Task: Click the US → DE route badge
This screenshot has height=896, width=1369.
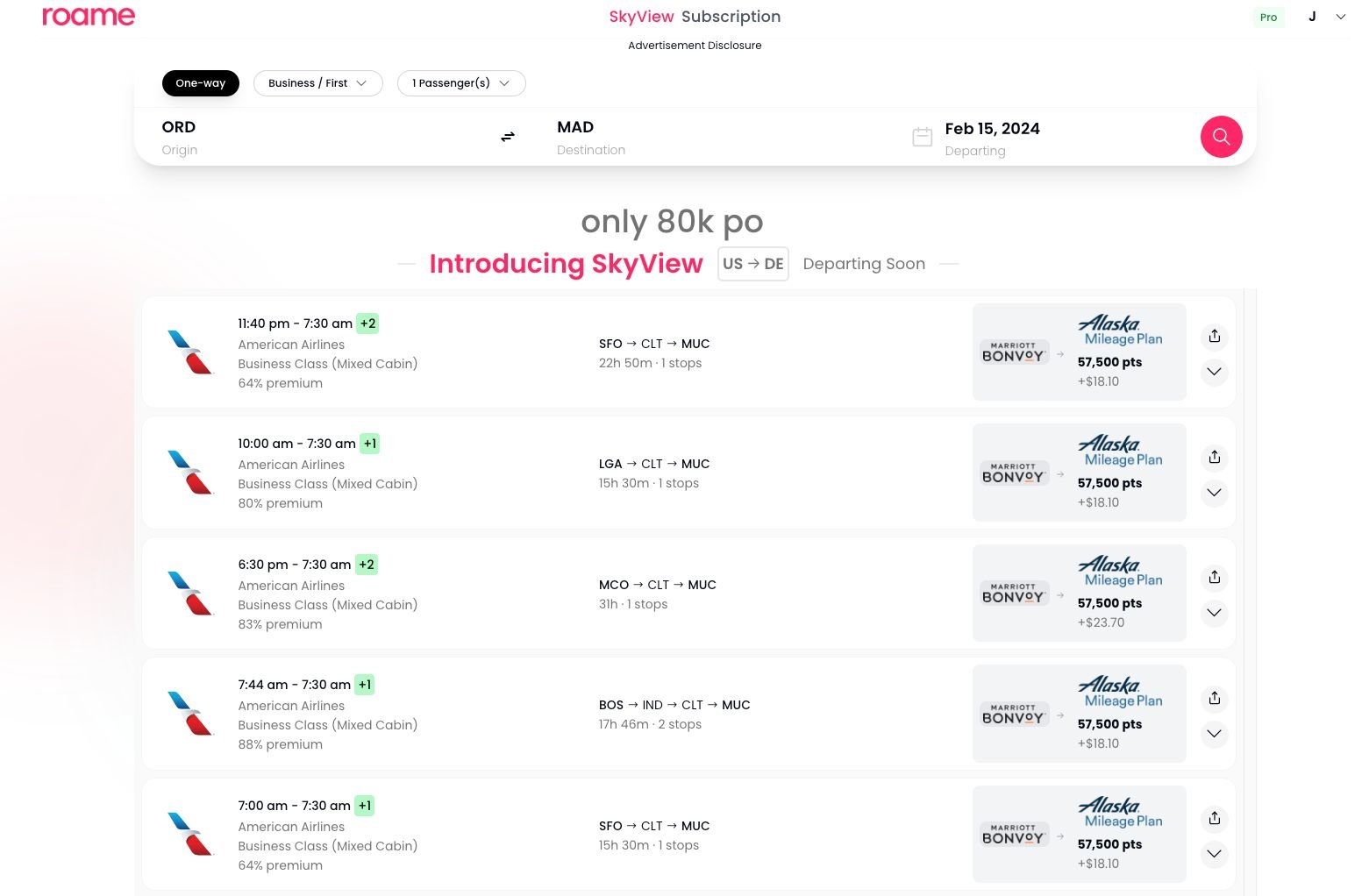Action: pos(752,264)
